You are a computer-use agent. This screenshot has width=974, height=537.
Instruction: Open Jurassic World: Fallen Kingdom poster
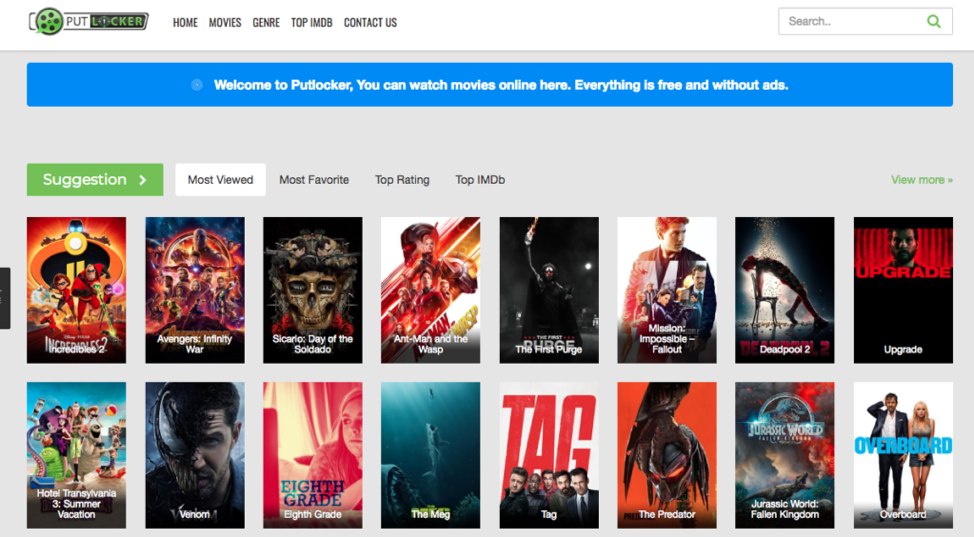coord(785,455)
